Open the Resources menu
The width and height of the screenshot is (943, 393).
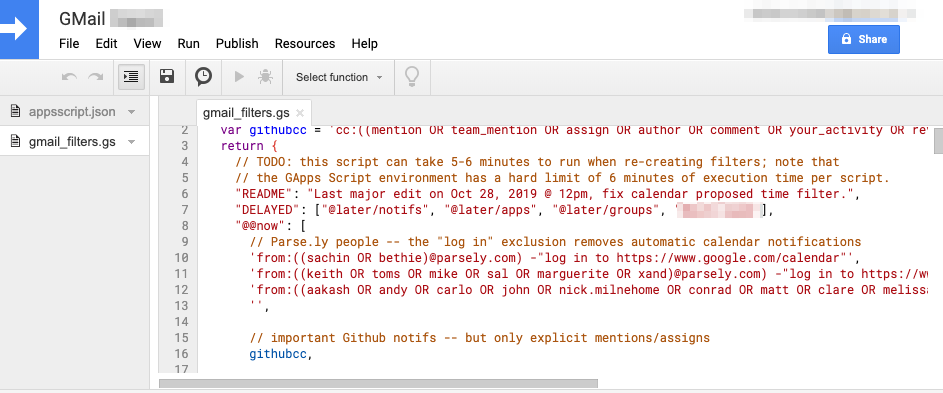[x=305, y=43]
